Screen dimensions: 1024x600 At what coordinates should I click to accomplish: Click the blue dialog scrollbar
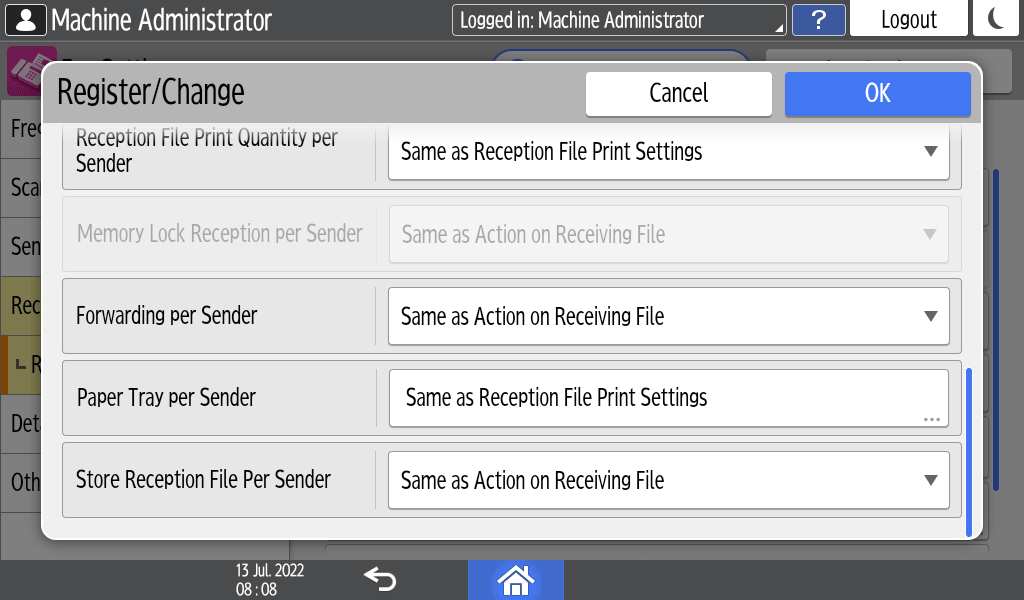pyautogui.click(x=968, y=450)
